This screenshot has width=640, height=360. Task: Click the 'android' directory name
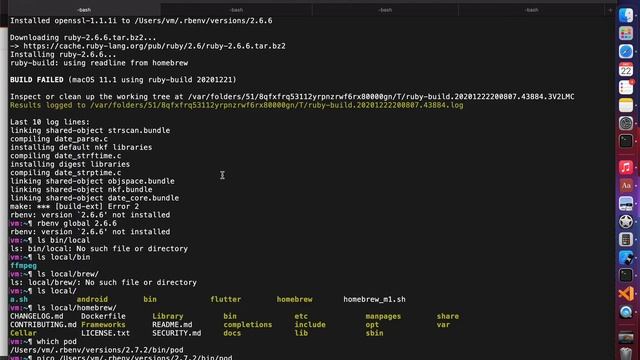(x=92, y=299)
